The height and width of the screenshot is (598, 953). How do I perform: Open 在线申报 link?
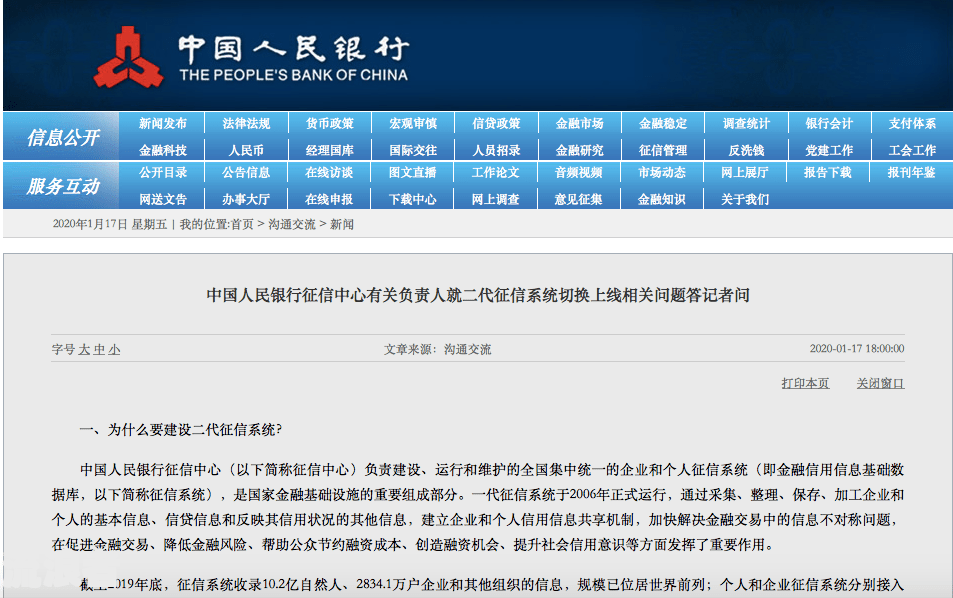tap(329, 199)
